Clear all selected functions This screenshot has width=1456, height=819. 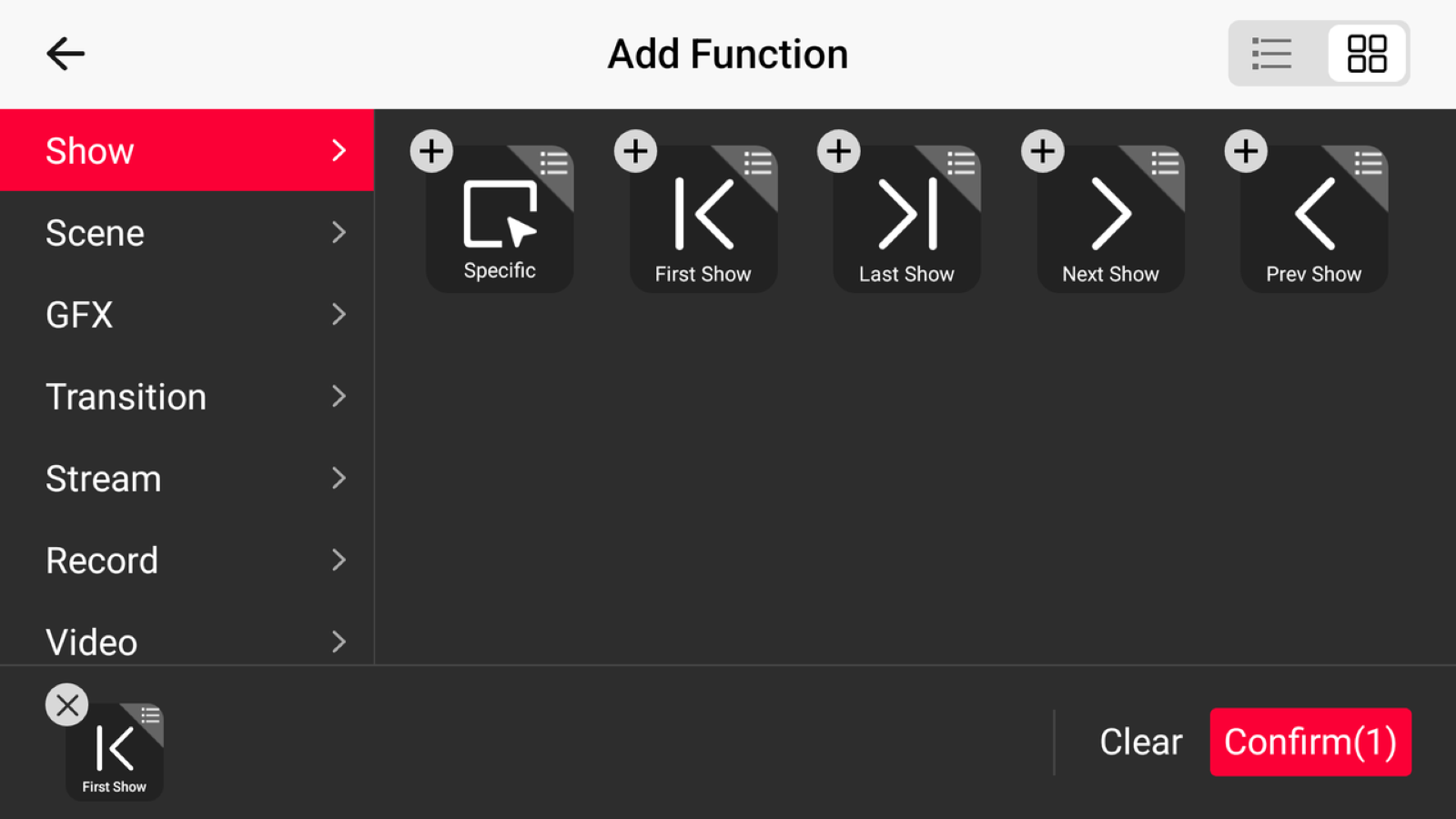click(x=1141, y=742)
